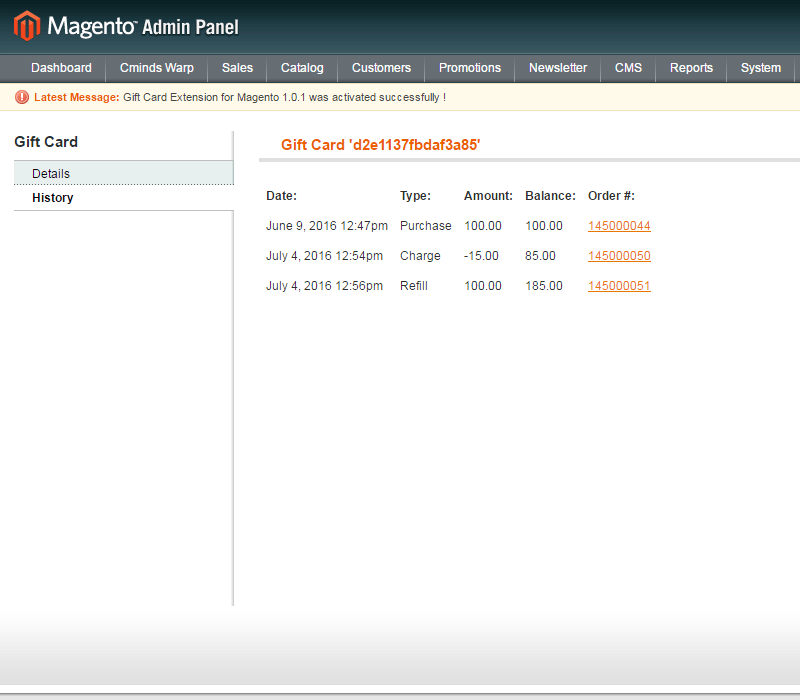
Task: Select the History tab
Action: point(53,198)
